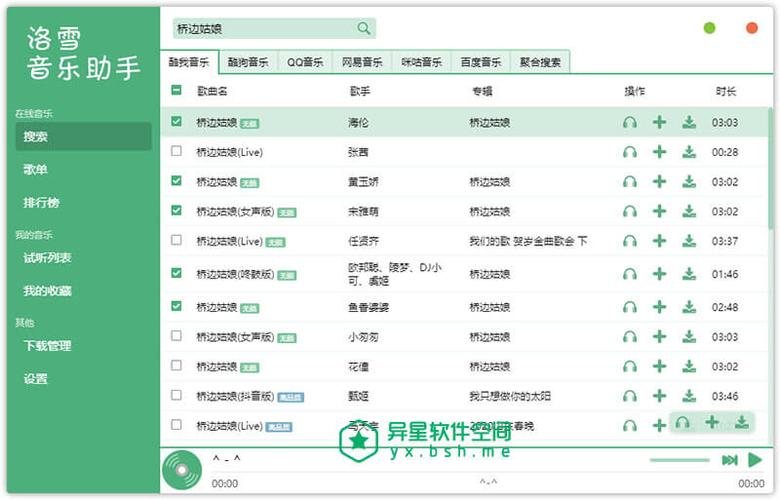Select 搜索 in the sidebar
This screenshot has width=780, height=500.
tap(83, 136)
